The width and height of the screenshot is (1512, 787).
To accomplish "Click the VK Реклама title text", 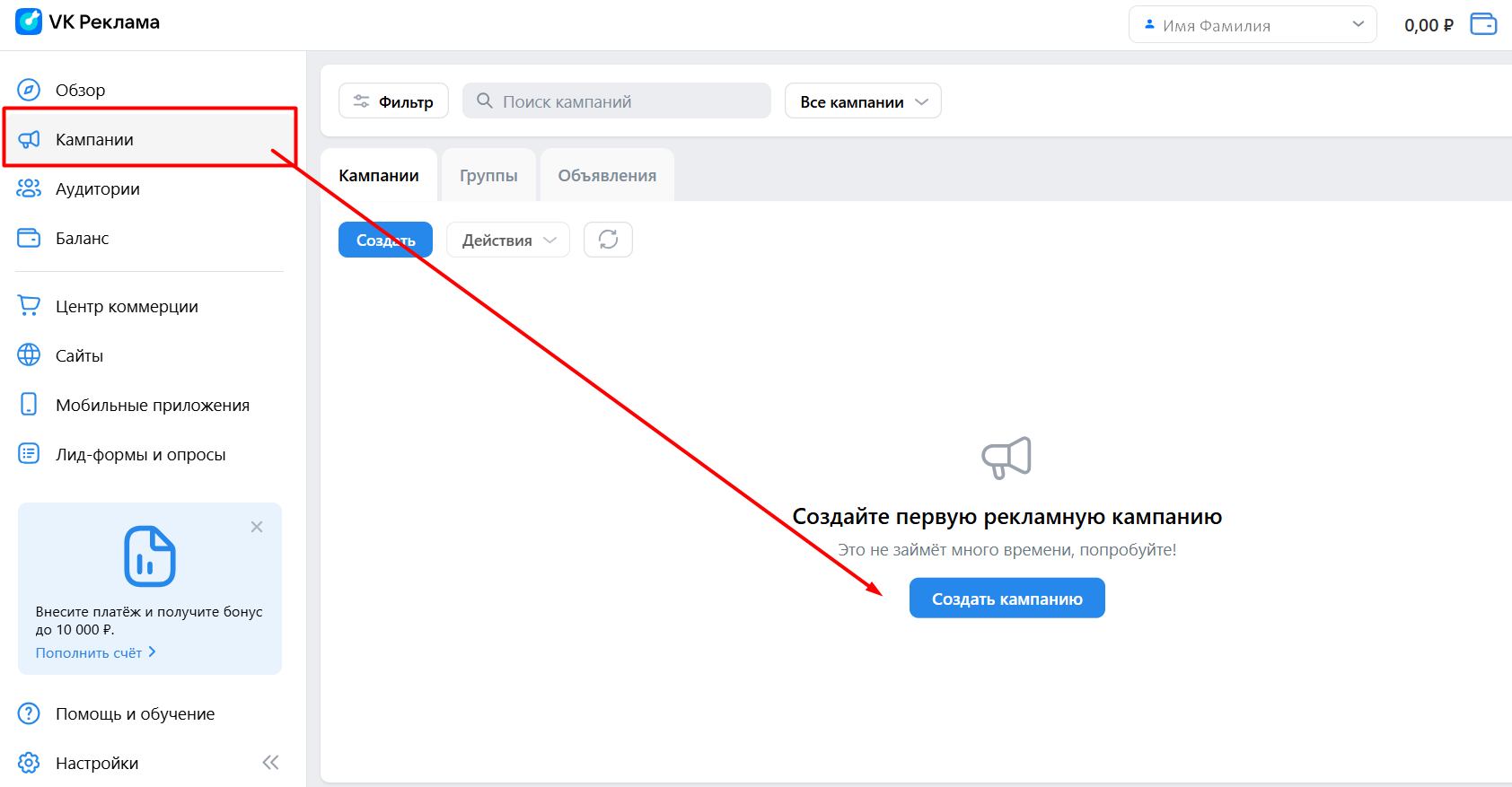I will click(x=104, y=22).
